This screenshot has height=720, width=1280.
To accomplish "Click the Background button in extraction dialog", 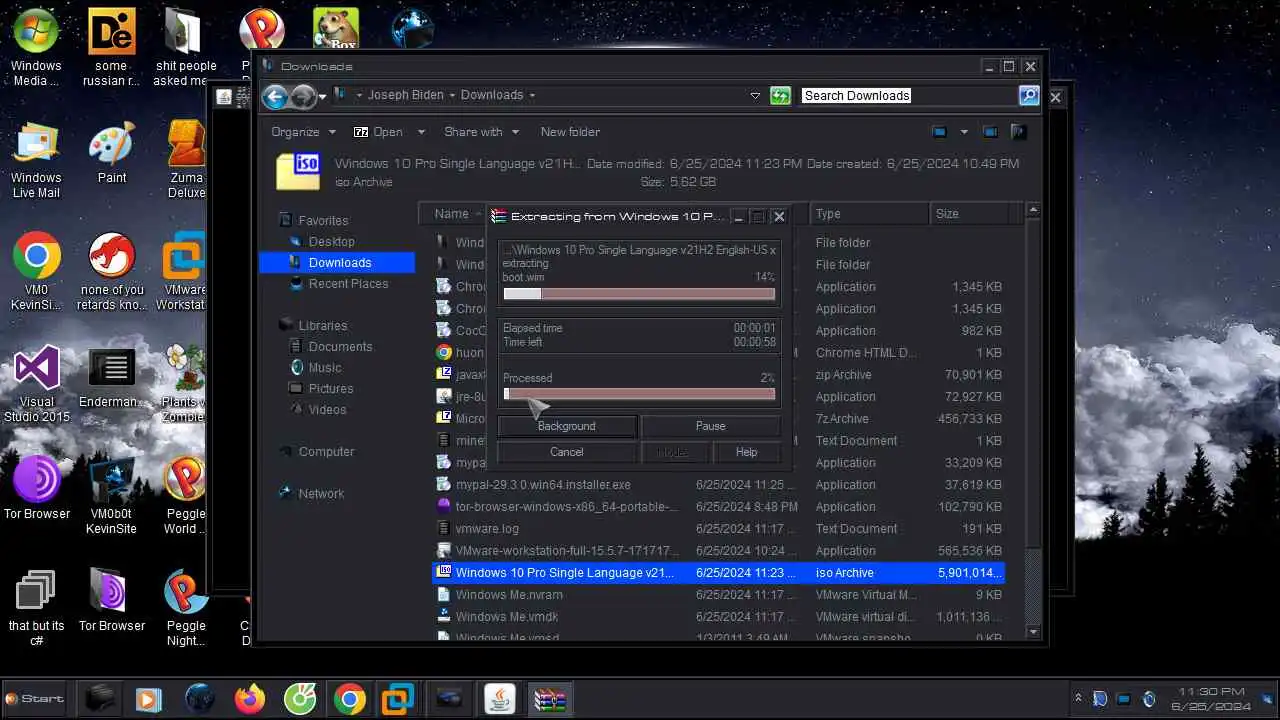I will [566, 426].
